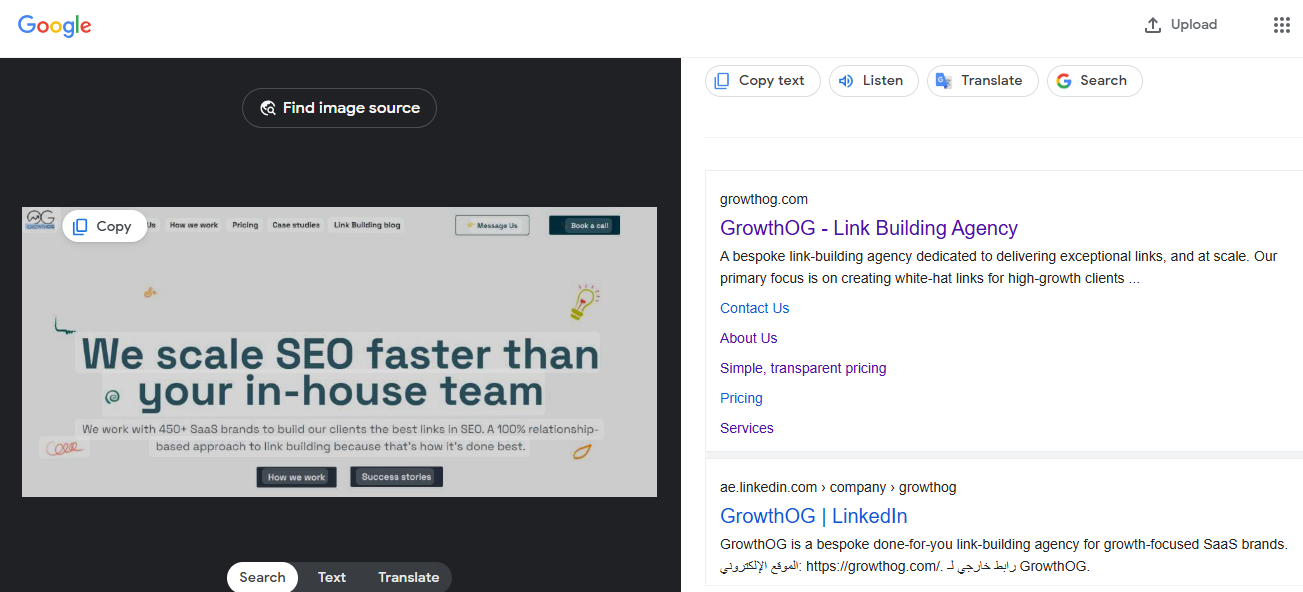1303x592 pixels.
Task: Click the light bulb graphic in image
Action: coord(584,301)
